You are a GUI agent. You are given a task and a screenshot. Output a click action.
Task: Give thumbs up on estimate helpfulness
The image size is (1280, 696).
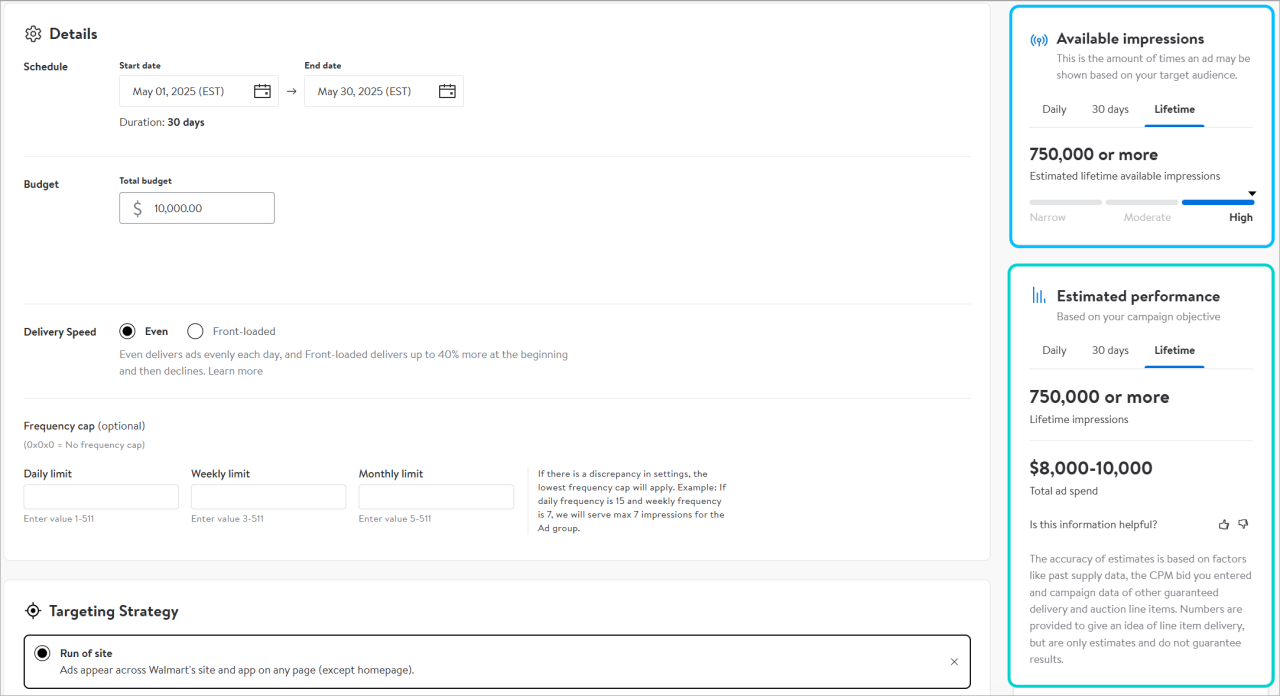[1223, 524]
